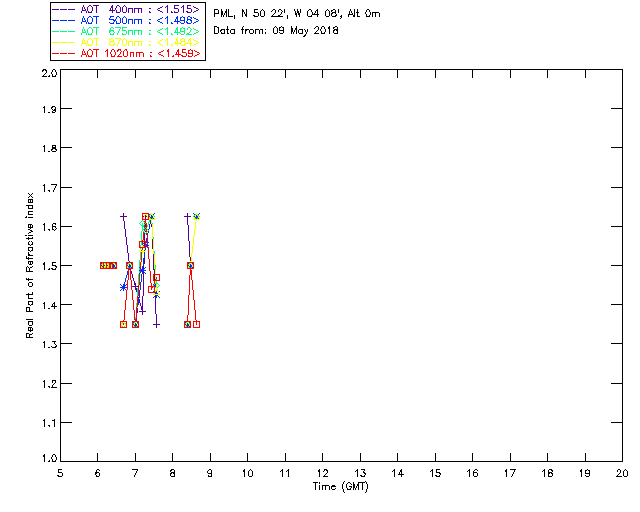Click the 1.0 tick label on y-axis
The image size is (640, 512).
click(49, 458)
